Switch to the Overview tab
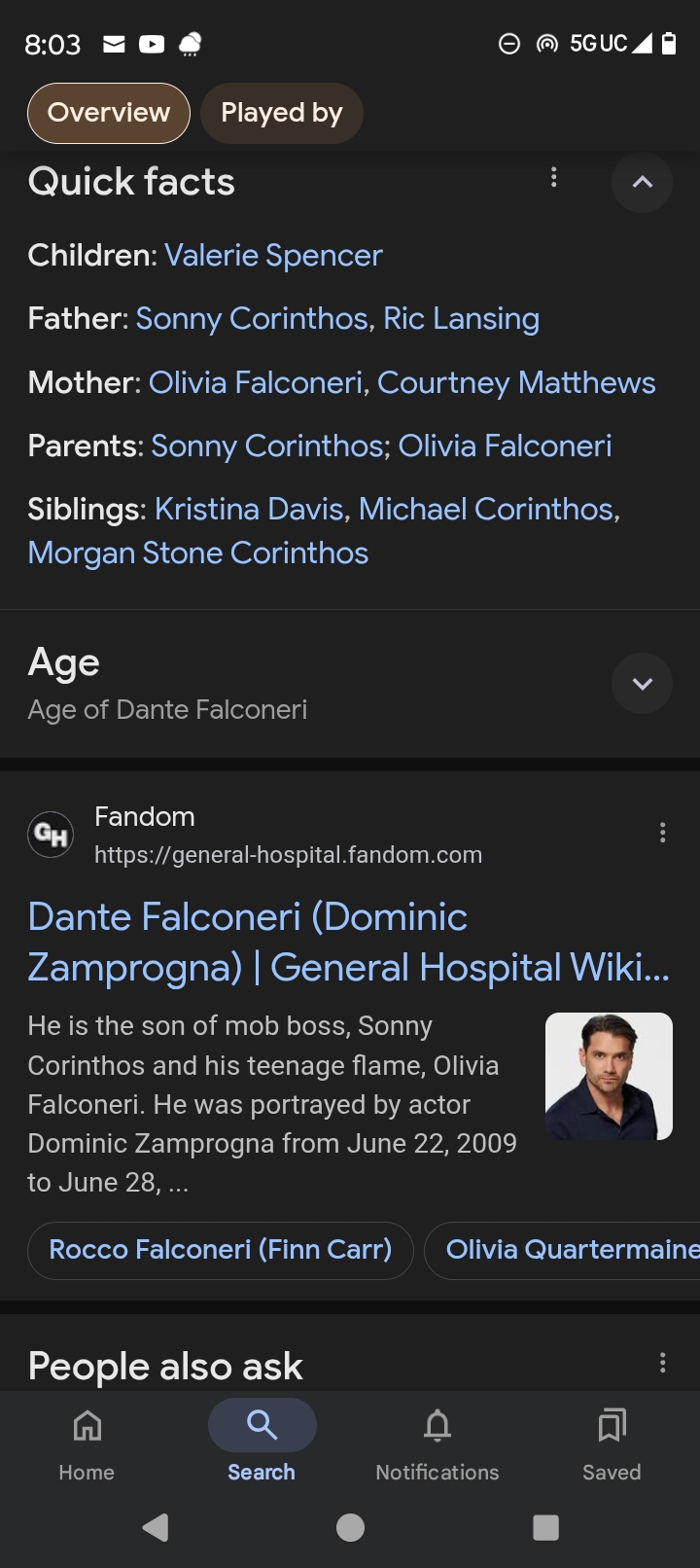Viewport: 700px width, 1568px height. coord(109,113)
